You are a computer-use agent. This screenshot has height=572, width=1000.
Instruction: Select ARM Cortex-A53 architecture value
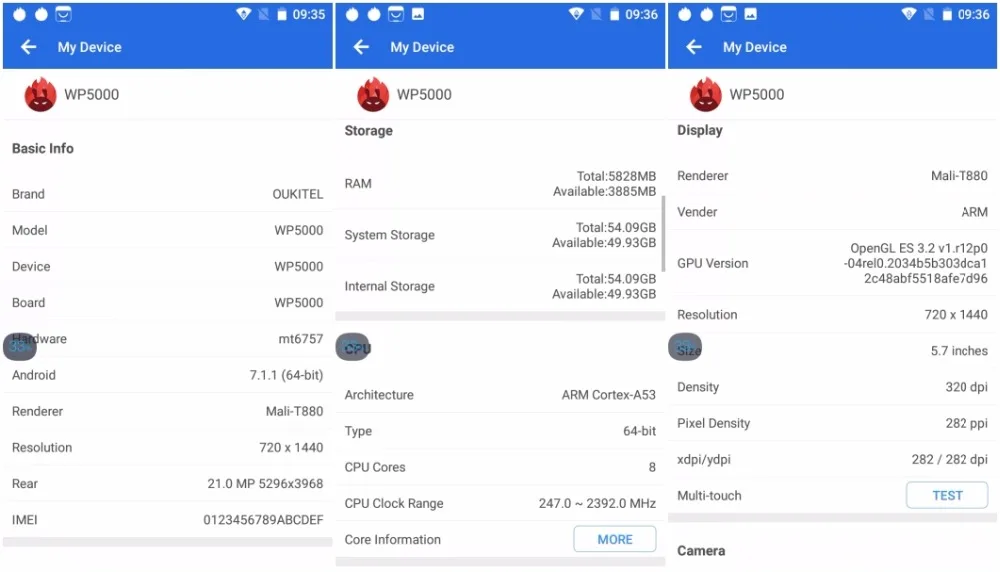pos(608,395)
